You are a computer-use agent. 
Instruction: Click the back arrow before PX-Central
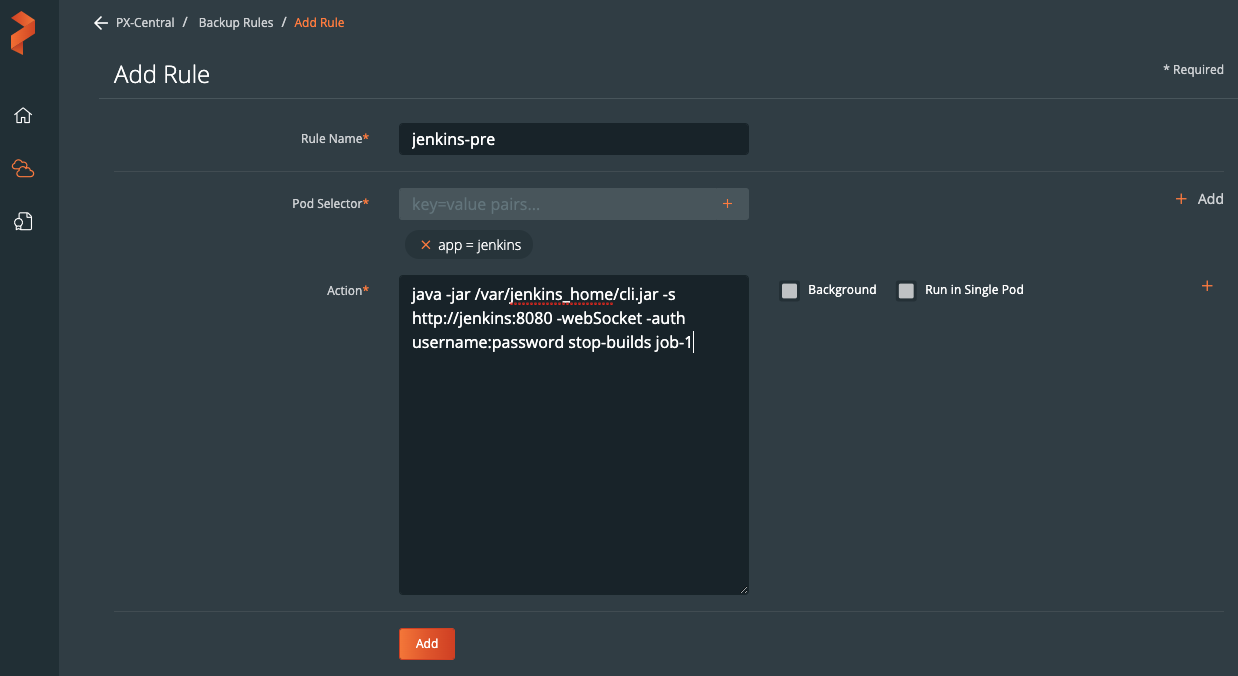tap(100, 23)
